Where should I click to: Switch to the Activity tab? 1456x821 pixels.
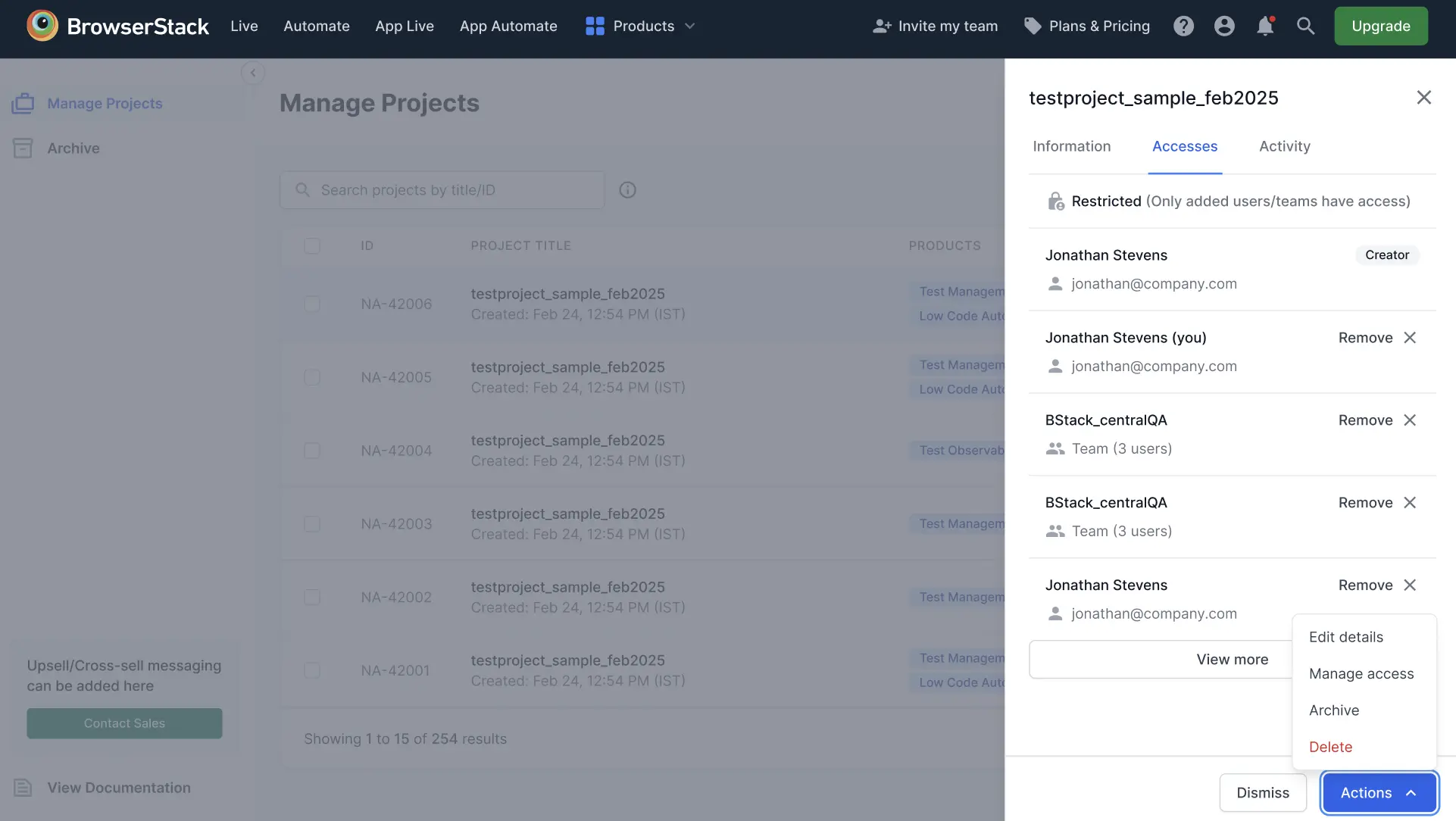[x=1284, y=146]
